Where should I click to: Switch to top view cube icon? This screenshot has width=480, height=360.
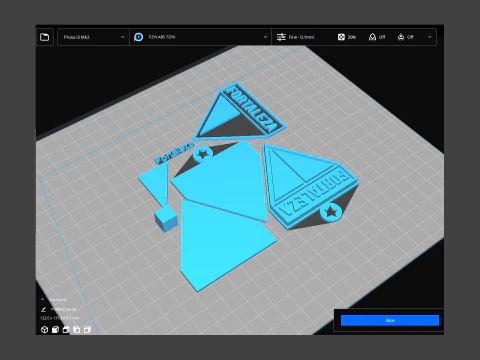(66, 330)
